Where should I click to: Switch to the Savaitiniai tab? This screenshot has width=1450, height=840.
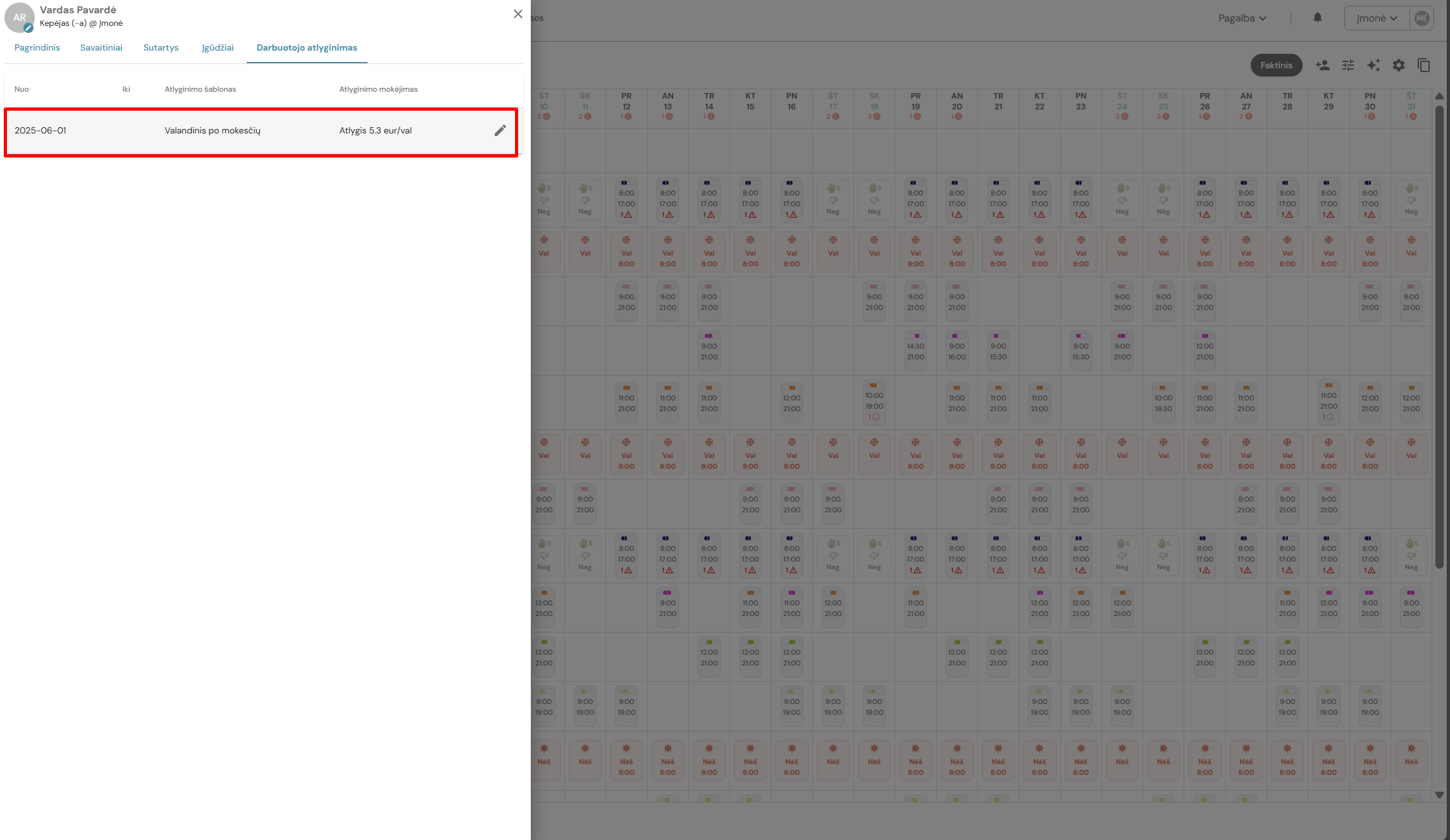tap(101, 47)
